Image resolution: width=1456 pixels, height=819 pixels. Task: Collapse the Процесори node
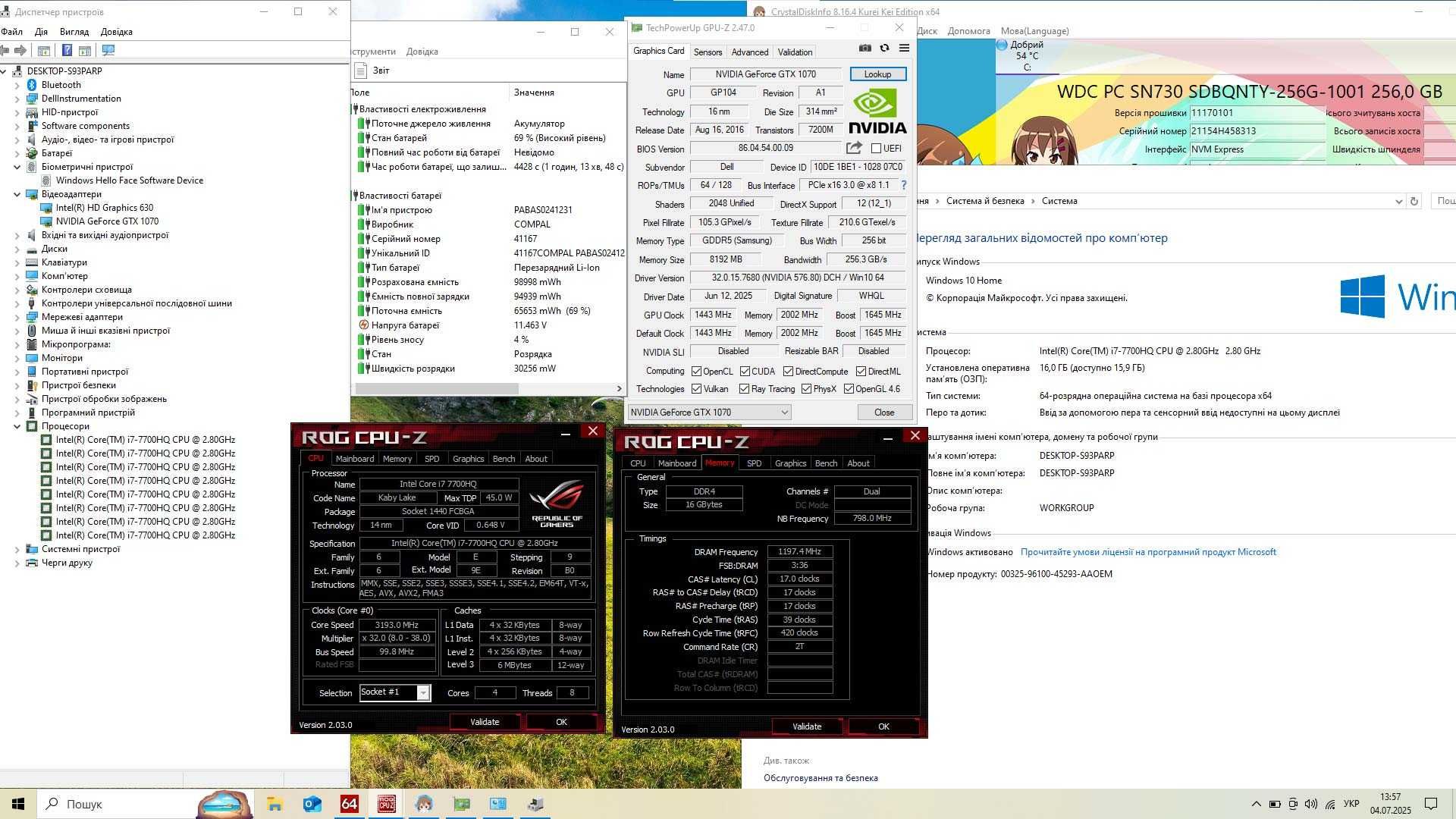[17, 426]
